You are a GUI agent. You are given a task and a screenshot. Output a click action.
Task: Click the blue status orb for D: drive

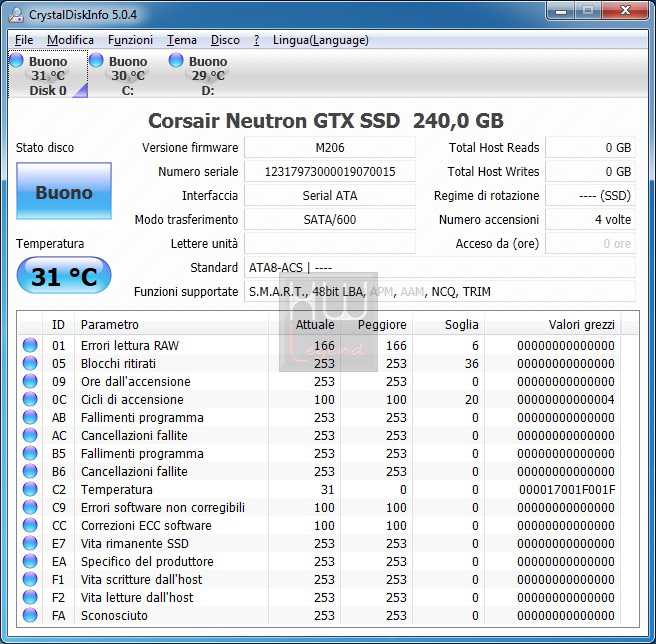(x=176, y=60)
